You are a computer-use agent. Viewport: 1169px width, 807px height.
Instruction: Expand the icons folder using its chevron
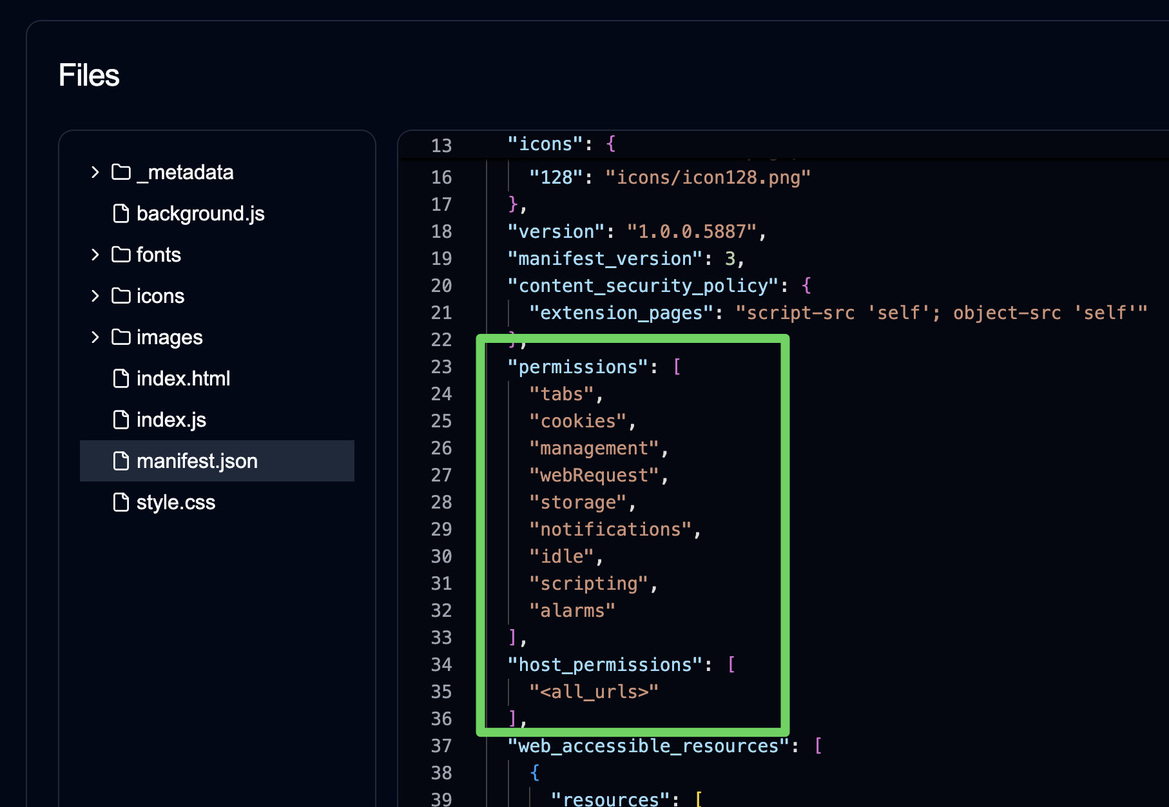[x=95, y=296]
